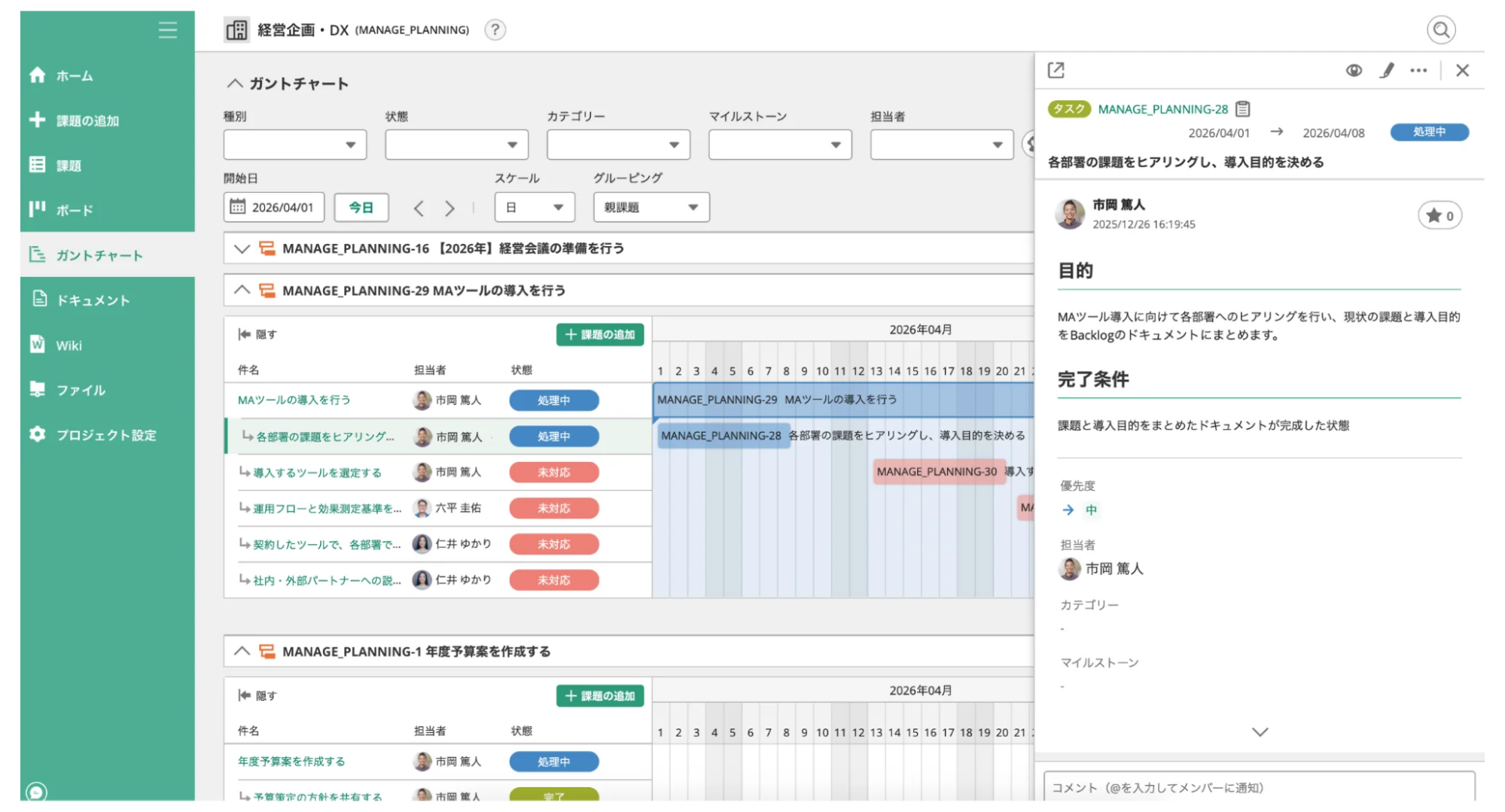This screenshot has height=812, width=1505.
Task: Click 未対応 status of 六平 圭佑 row
Action: 554,509
